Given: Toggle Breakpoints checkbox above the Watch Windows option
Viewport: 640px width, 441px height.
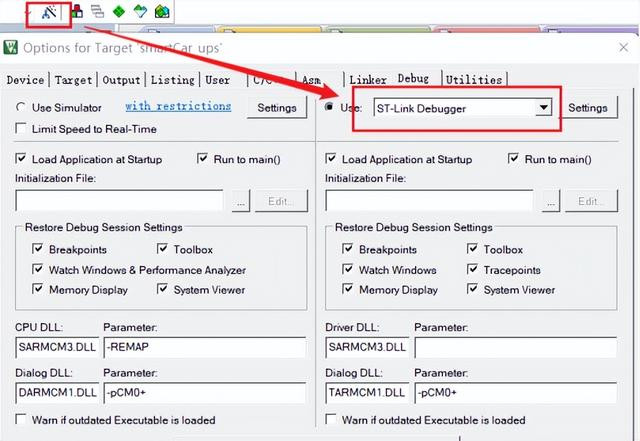Looking at the screenshot, I should pos(347,249).
